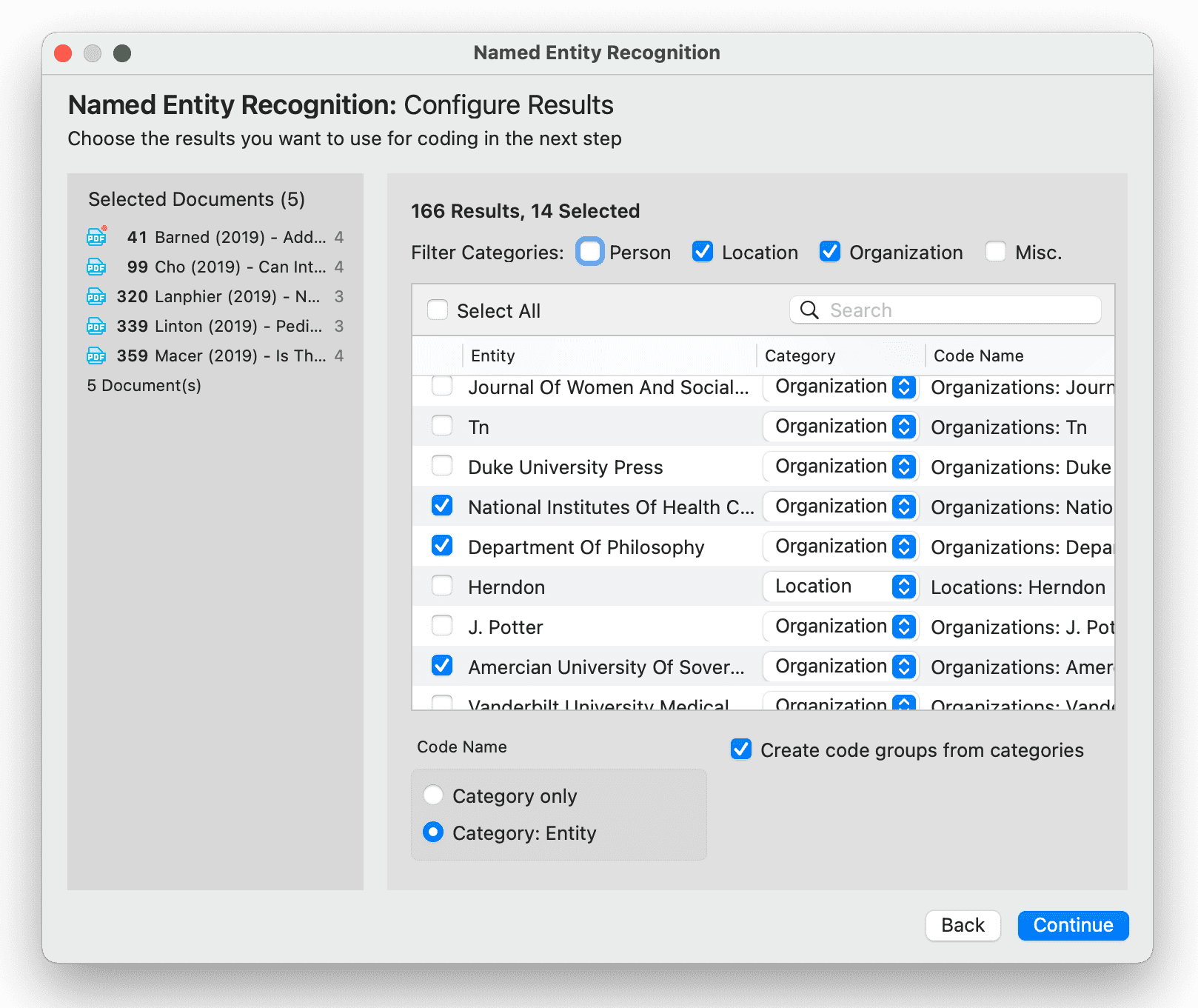Uncheck the Organization filter category
1198x1008 pixels.
pos(830,252)
